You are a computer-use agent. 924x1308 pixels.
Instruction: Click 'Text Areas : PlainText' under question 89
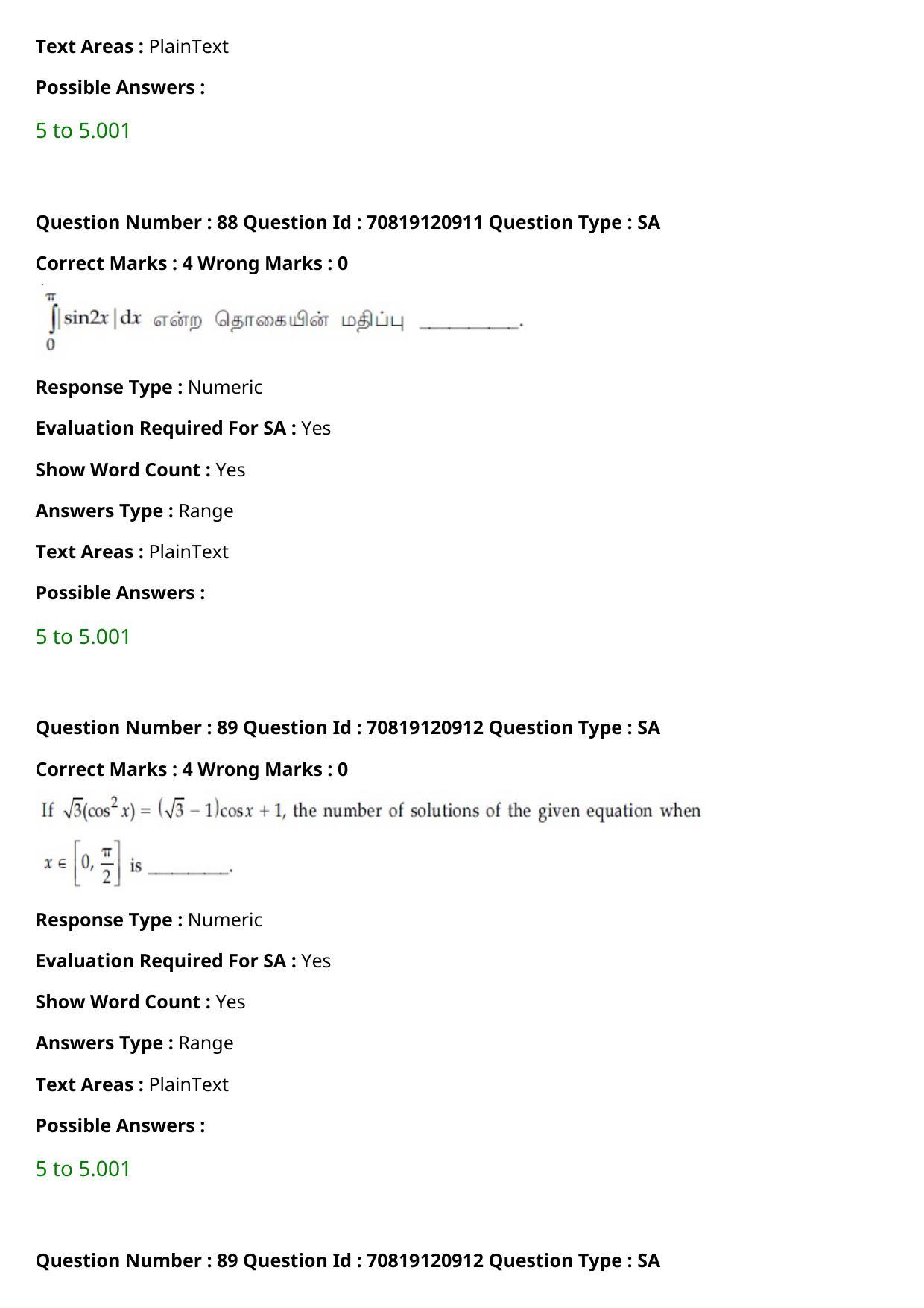pyautogui.click(x=132, y=1084)
